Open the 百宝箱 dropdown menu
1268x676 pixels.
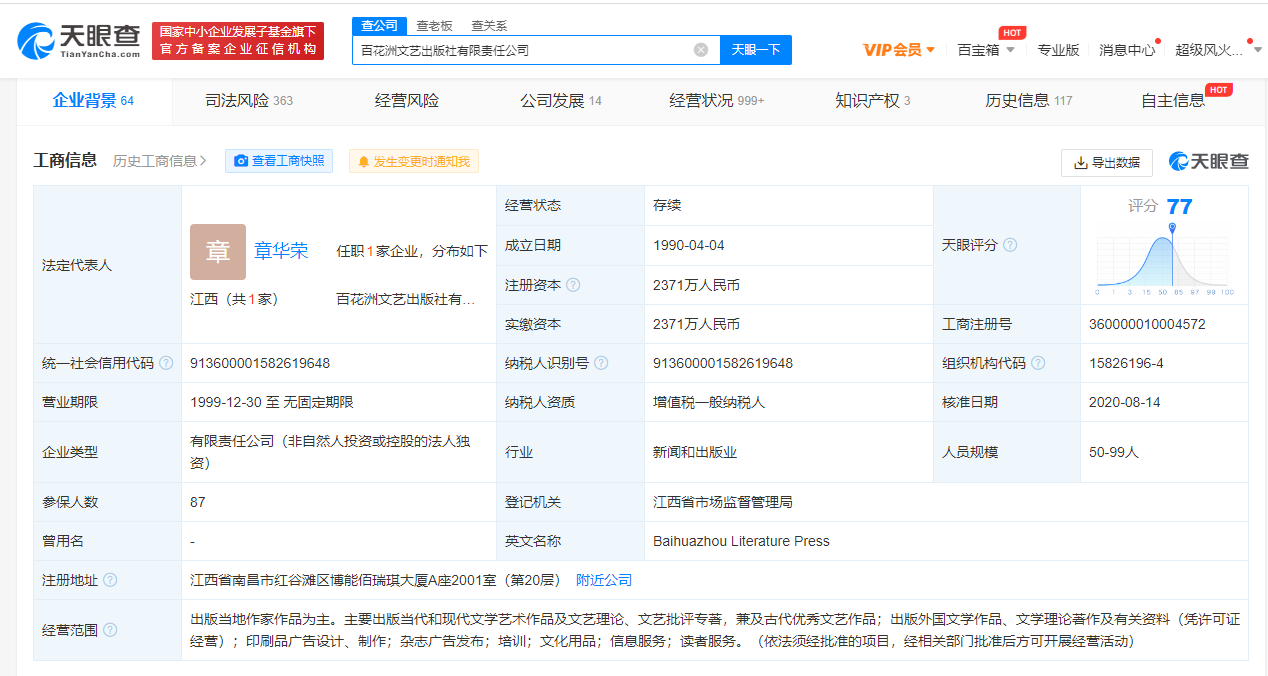pyautogui.click(x=986, y=50)
